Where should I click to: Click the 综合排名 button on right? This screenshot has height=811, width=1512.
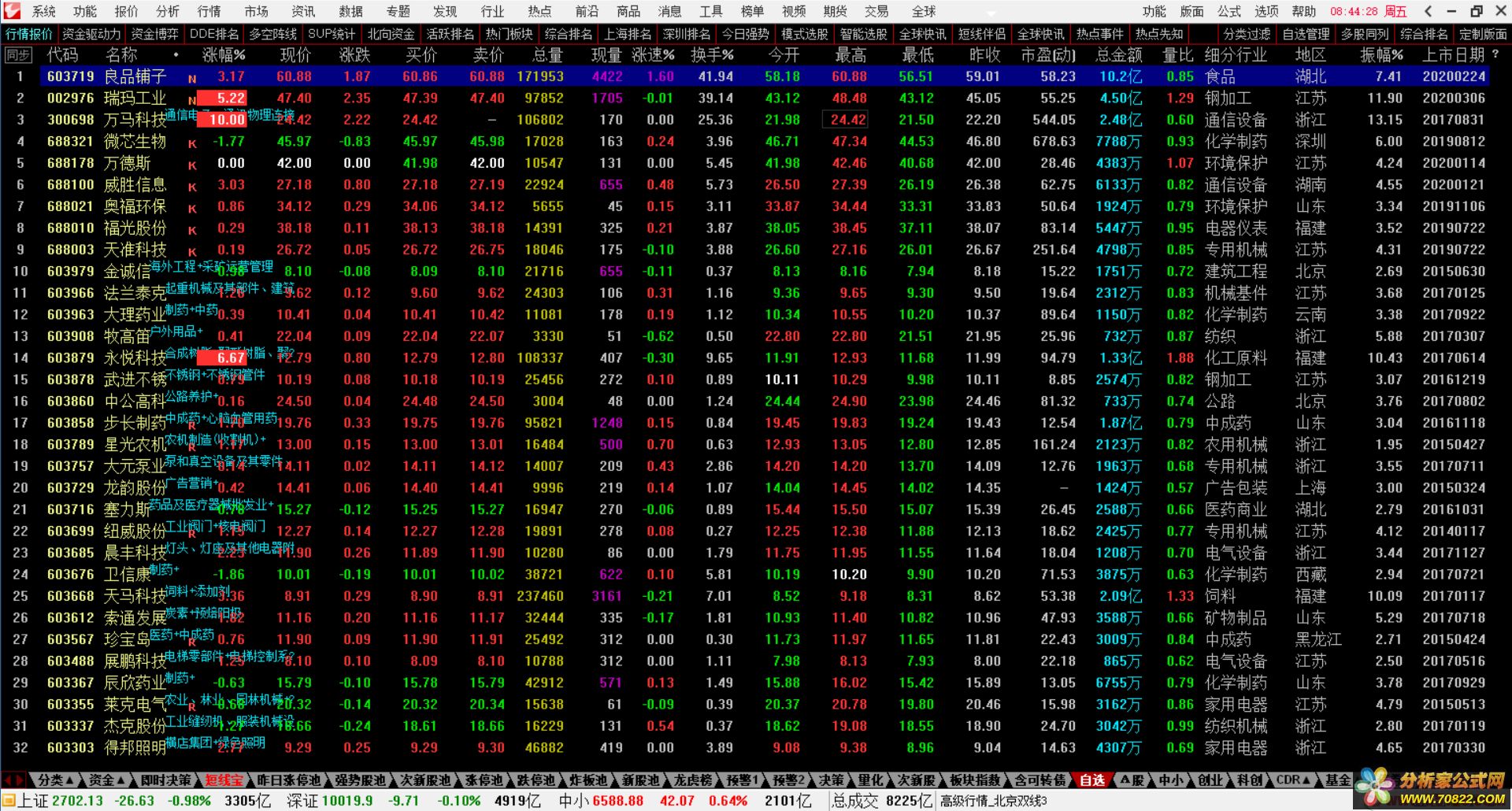coord(1424,34)
